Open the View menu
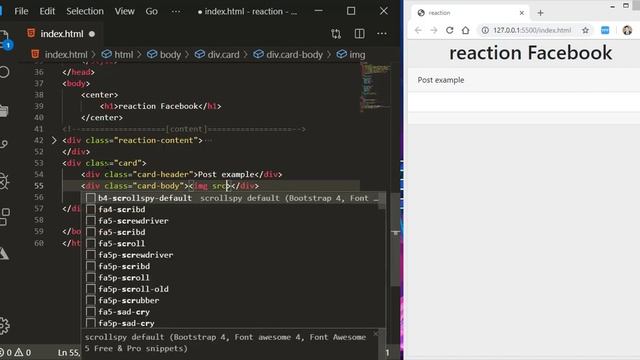This screenshot has height=360, width=640. point(124,11)
